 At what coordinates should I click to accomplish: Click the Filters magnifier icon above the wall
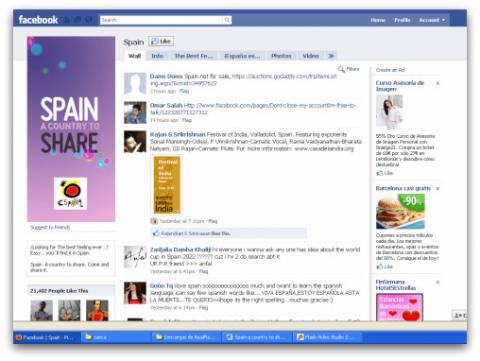(x=341, y=69)
